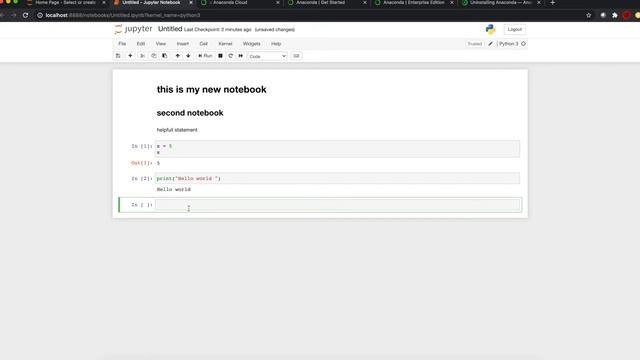The width and height of the screenshot is (640, 360).
Task: Bookmark this page with star icon
Action: point(589,15)
